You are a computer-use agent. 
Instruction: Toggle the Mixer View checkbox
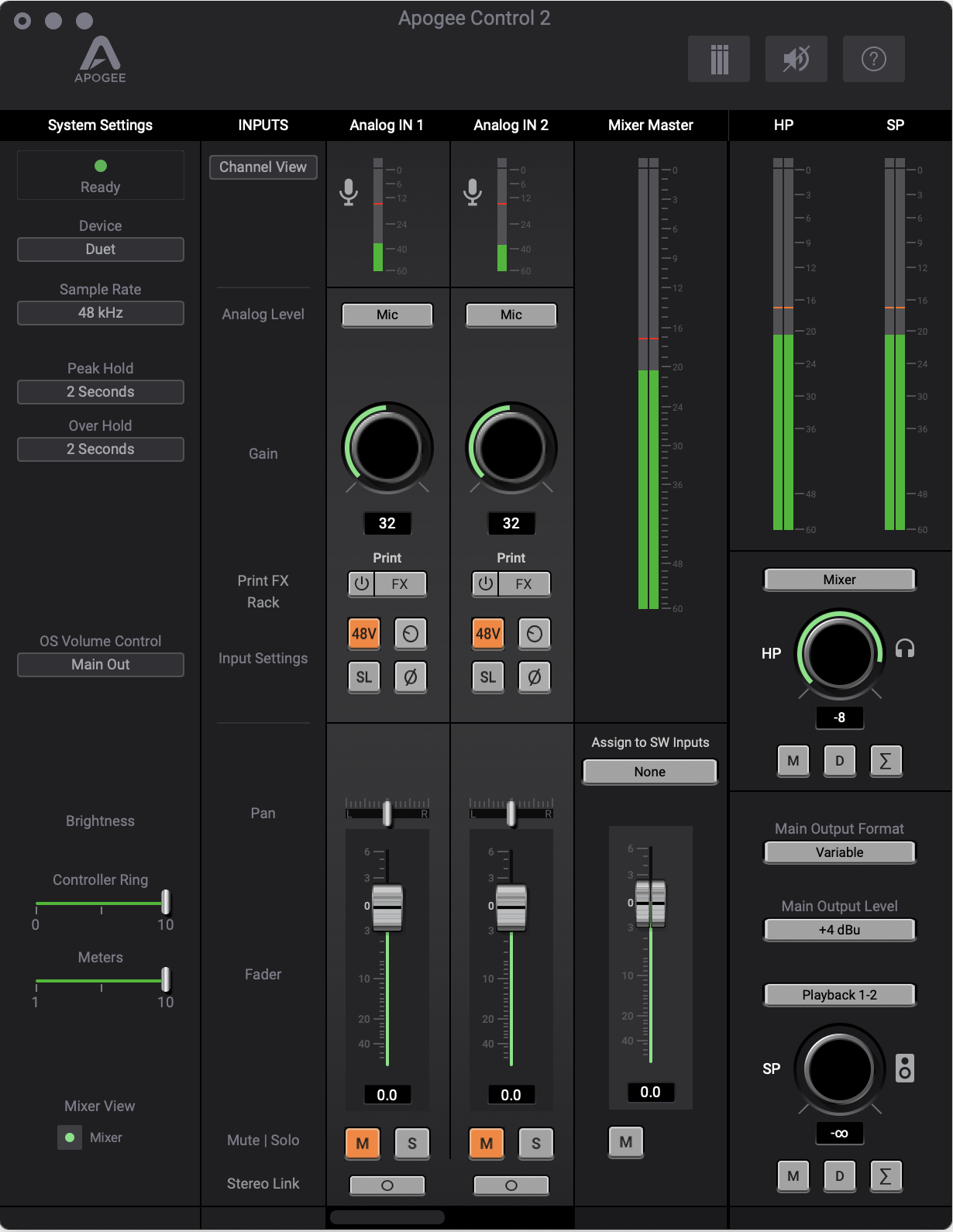click(x=70, y=1137)
